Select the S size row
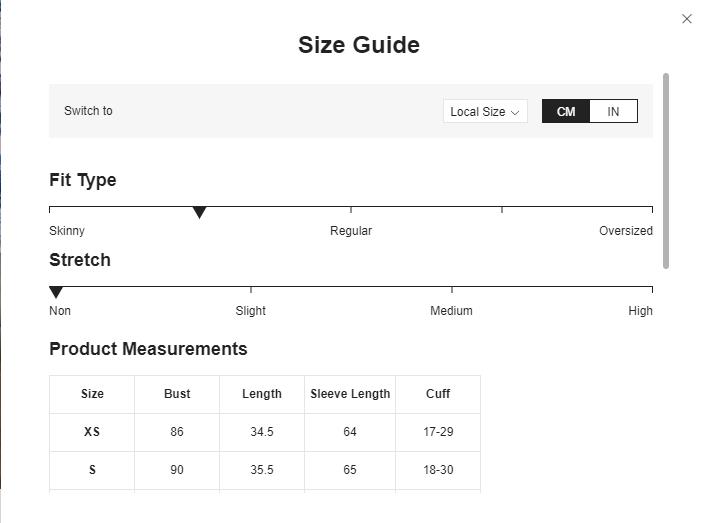Screen dimensions: 706x523 click(x=92, y=470)
